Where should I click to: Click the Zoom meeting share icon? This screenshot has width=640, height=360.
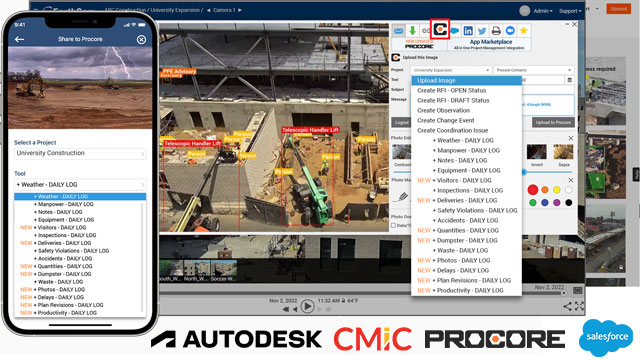click(510, 31)
